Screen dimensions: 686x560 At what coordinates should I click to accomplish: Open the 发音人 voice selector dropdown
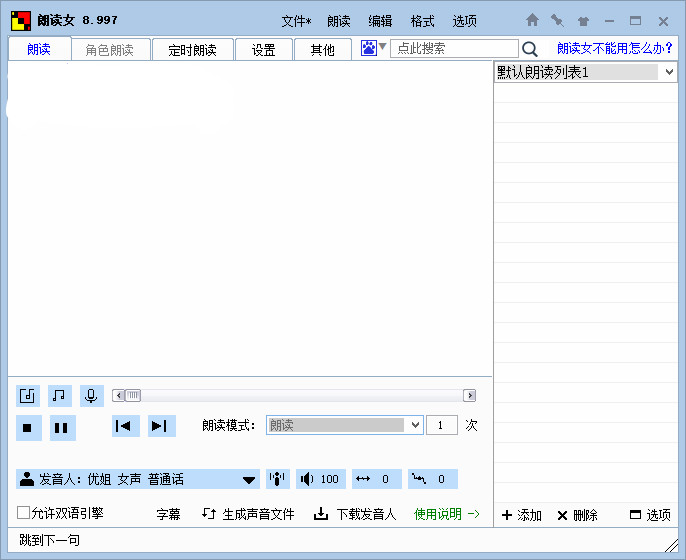[x=249, y=480]
